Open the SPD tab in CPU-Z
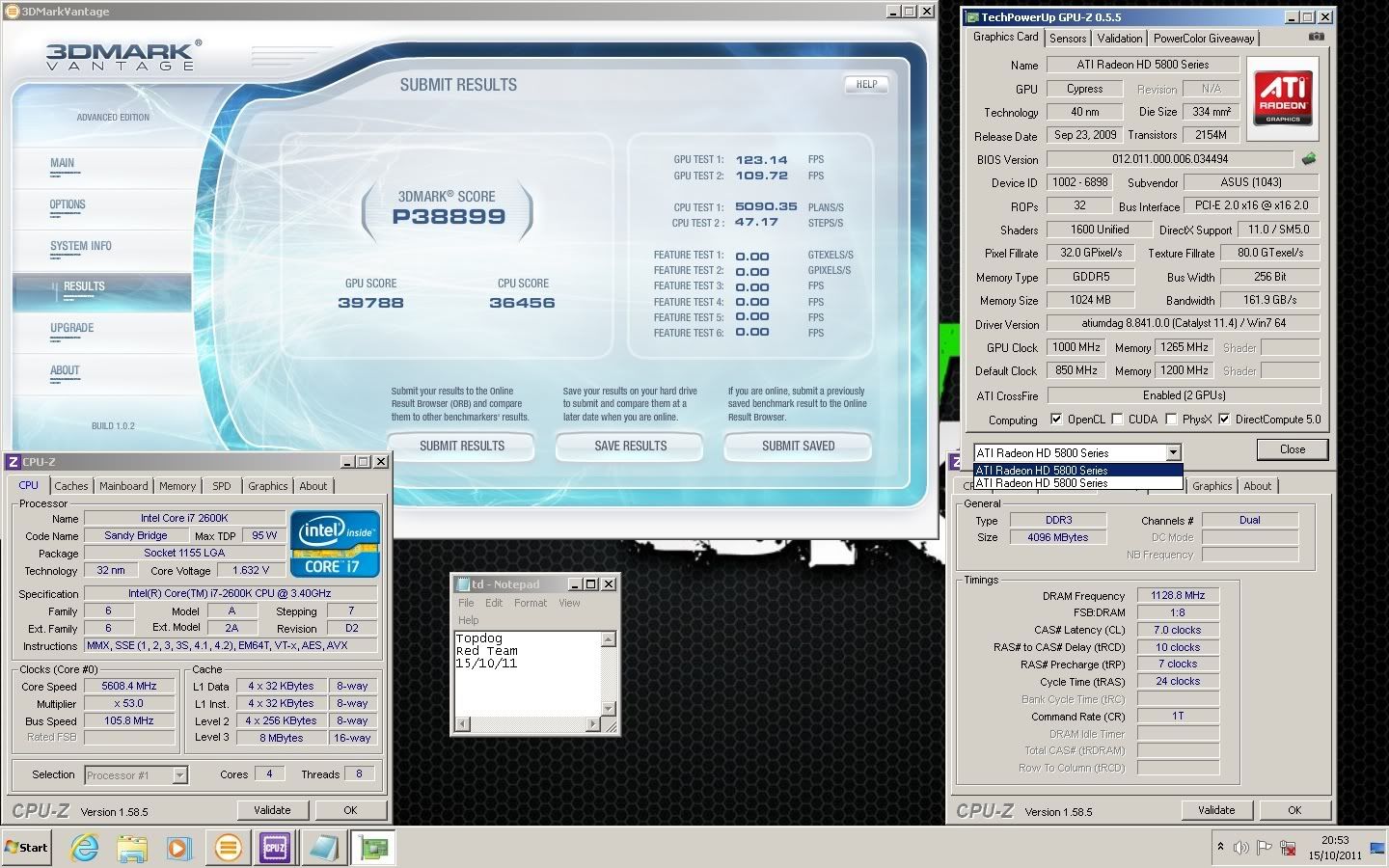The height and width of the screenshot is (868, 1389). [x=222, y=486]
